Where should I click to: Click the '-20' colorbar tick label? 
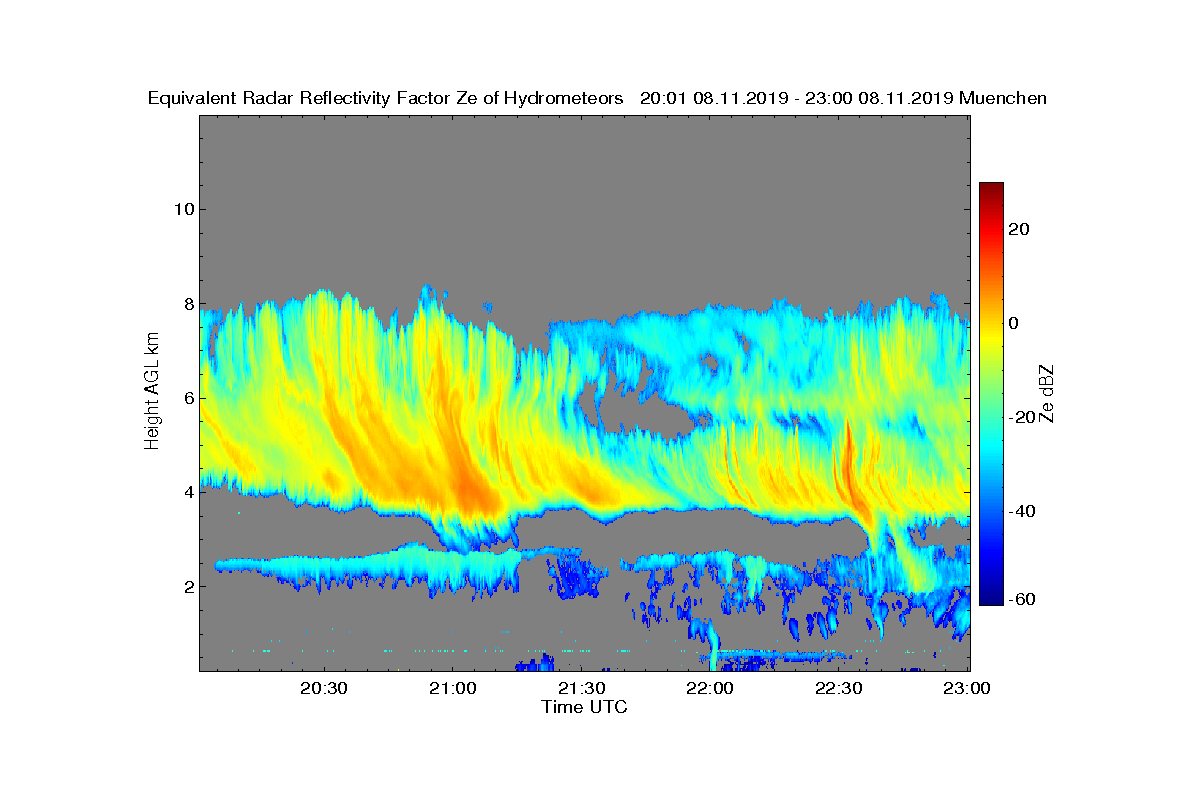(1022, 417)
